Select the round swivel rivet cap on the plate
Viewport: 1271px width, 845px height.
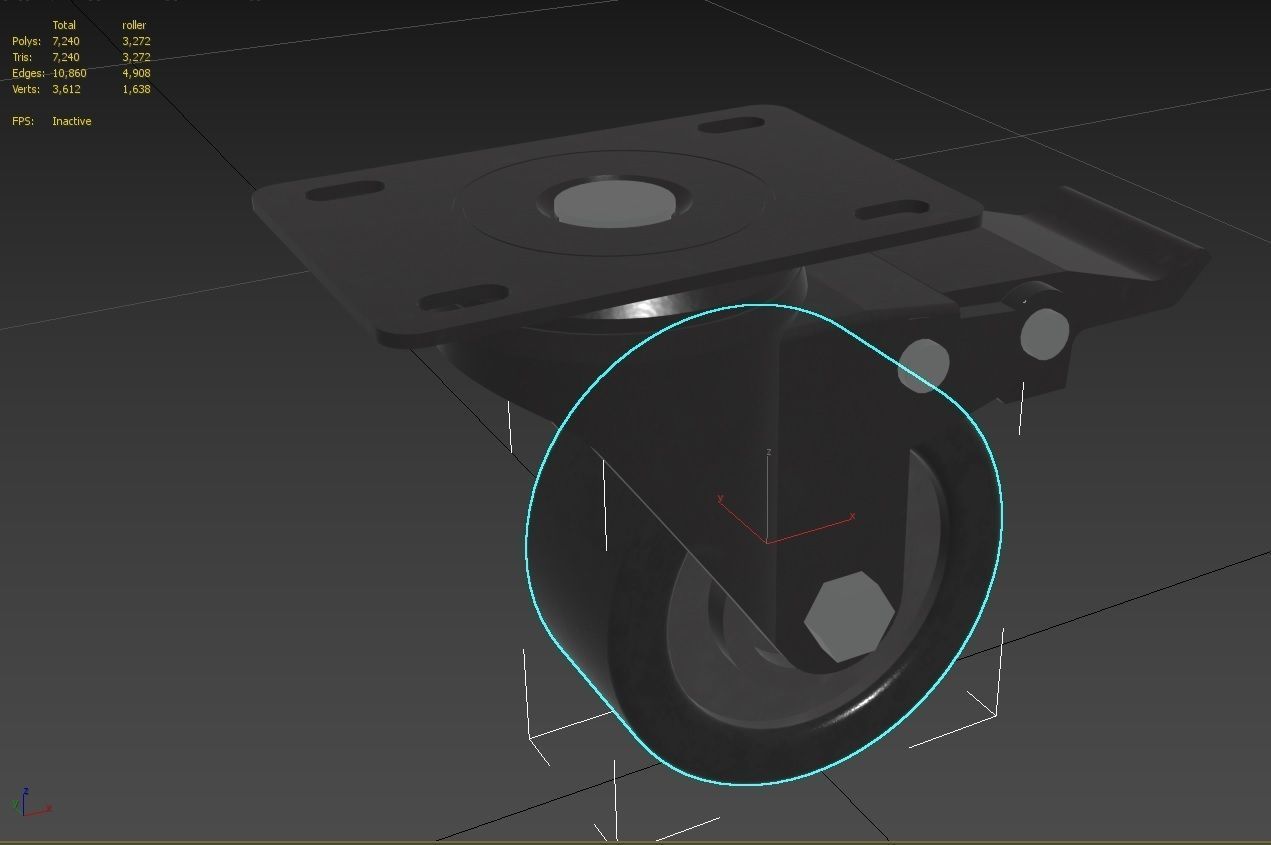(613, 204)
